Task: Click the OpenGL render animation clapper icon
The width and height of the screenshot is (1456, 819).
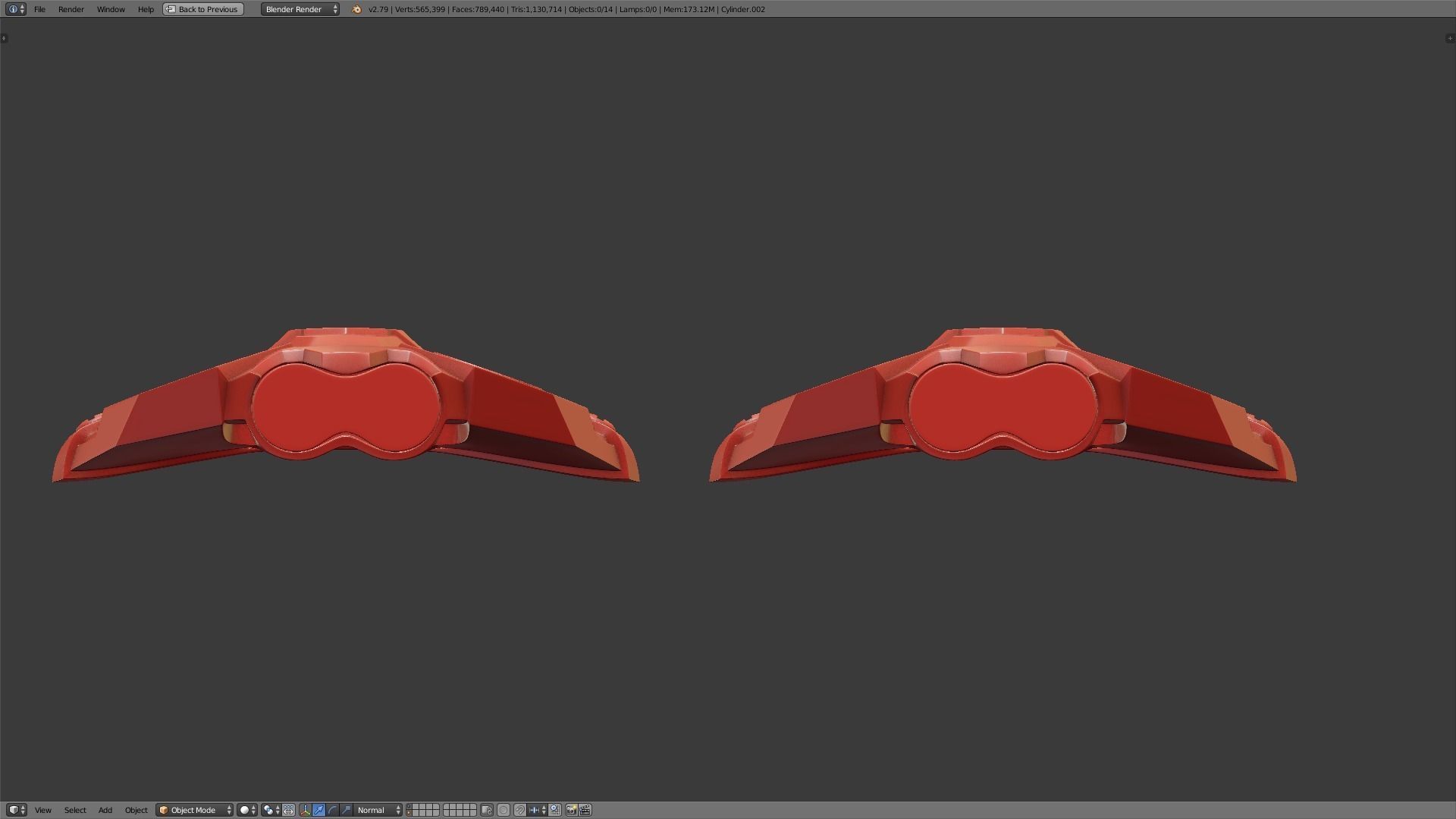Action: pos(585,810)
